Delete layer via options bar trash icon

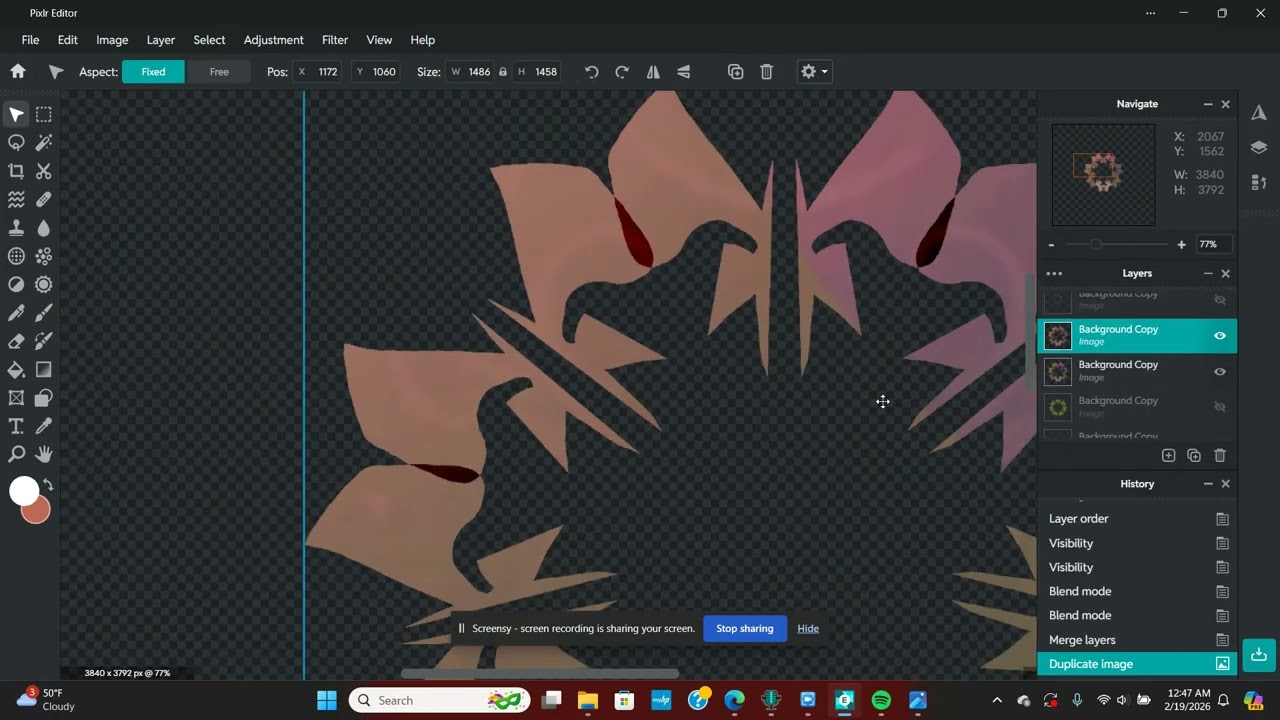click(766, 72)
